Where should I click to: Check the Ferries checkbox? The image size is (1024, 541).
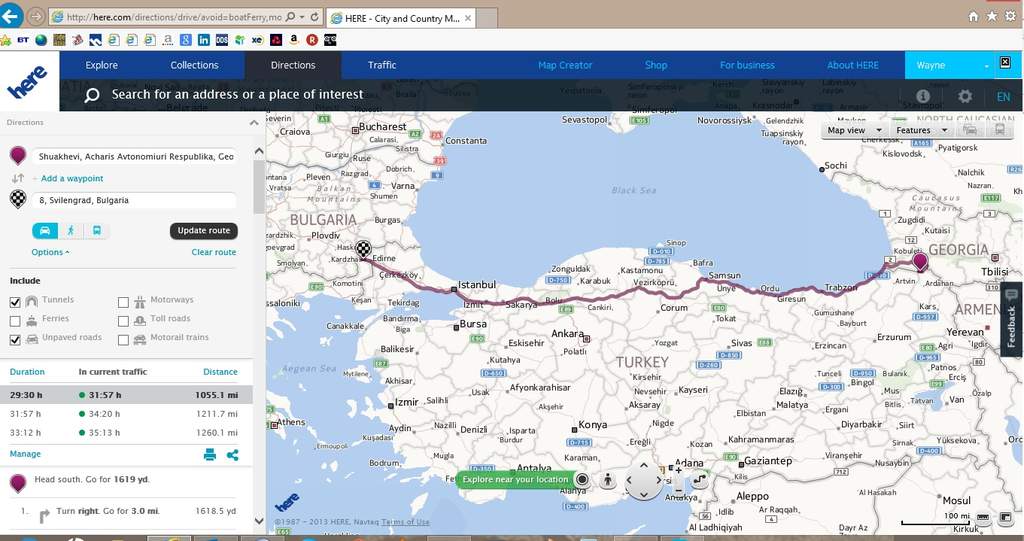(x=15, y=321)
